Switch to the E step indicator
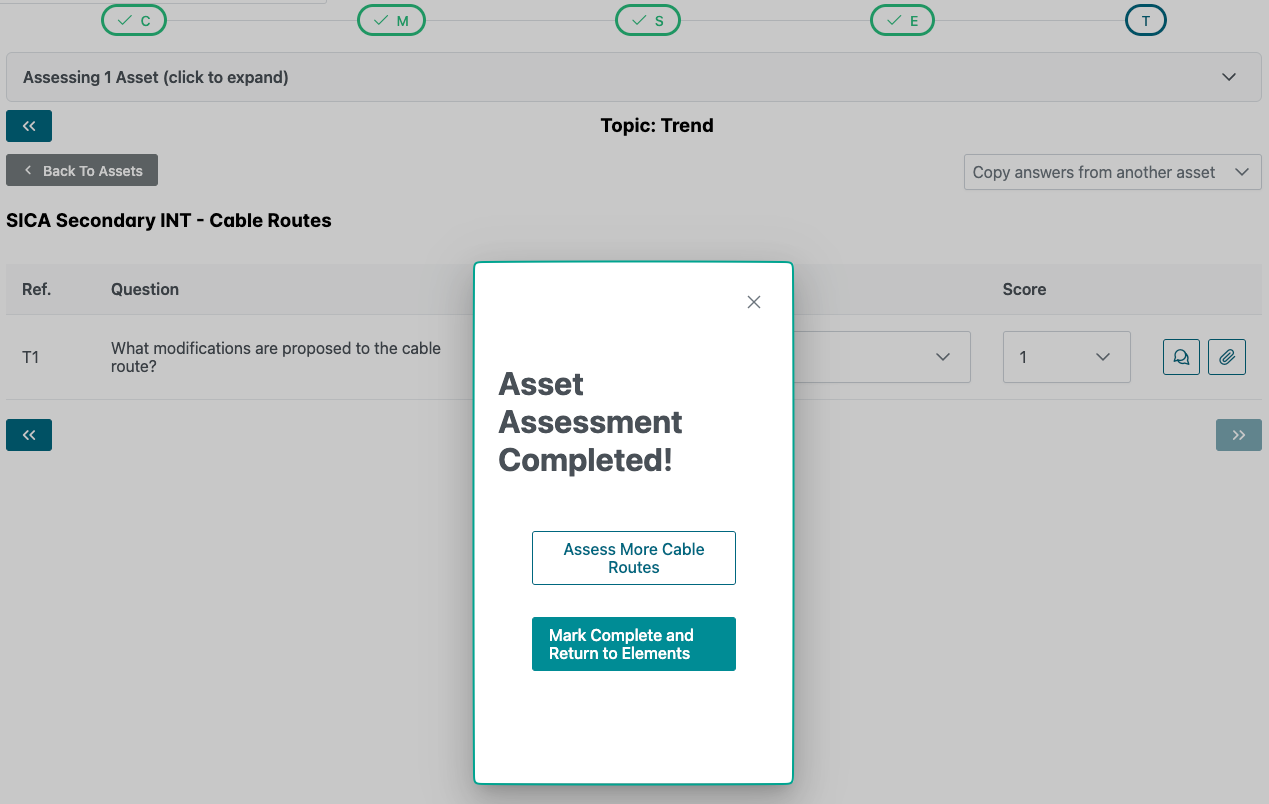The image size is (1269, 804). [902, 20]
